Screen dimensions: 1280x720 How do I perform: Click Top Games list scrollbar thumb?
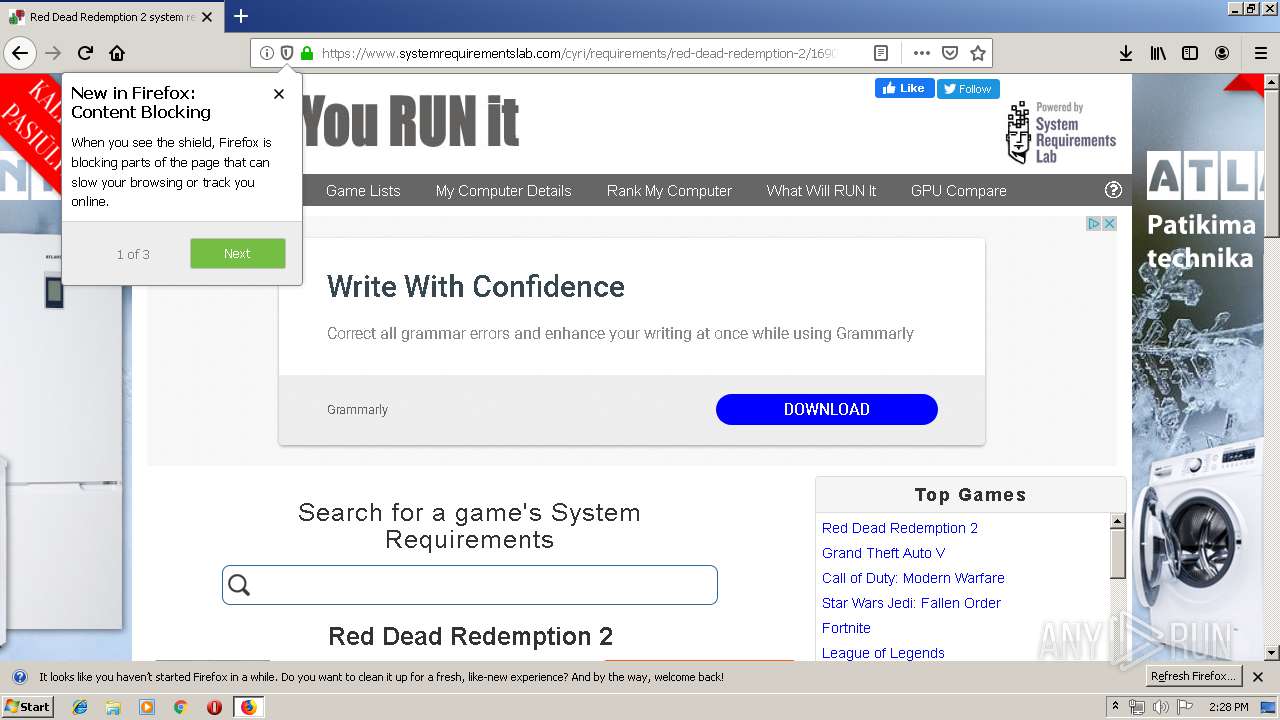point(1118,553)
